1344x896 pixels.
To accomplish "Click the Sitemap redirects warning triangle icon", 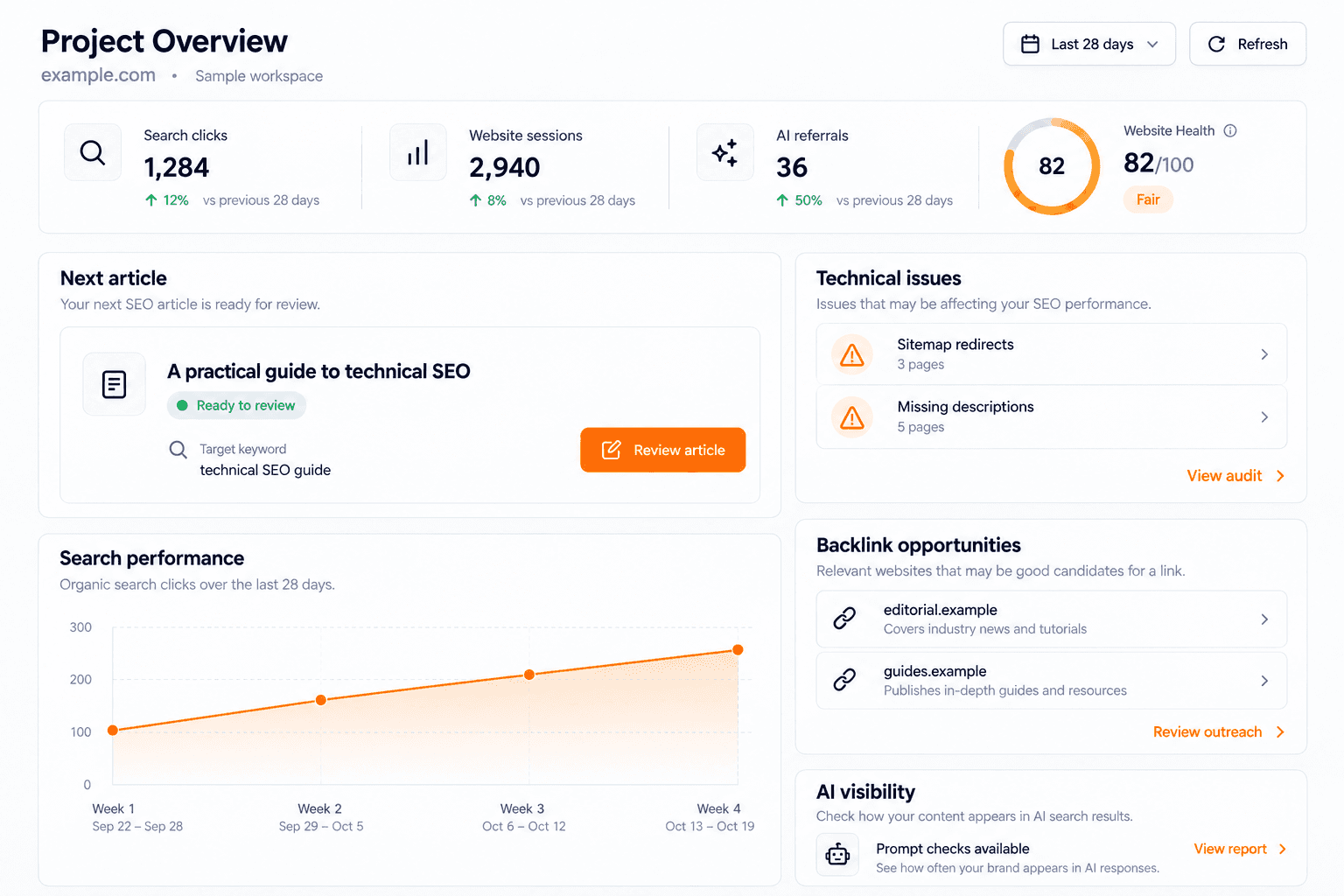I will [851, 355].
